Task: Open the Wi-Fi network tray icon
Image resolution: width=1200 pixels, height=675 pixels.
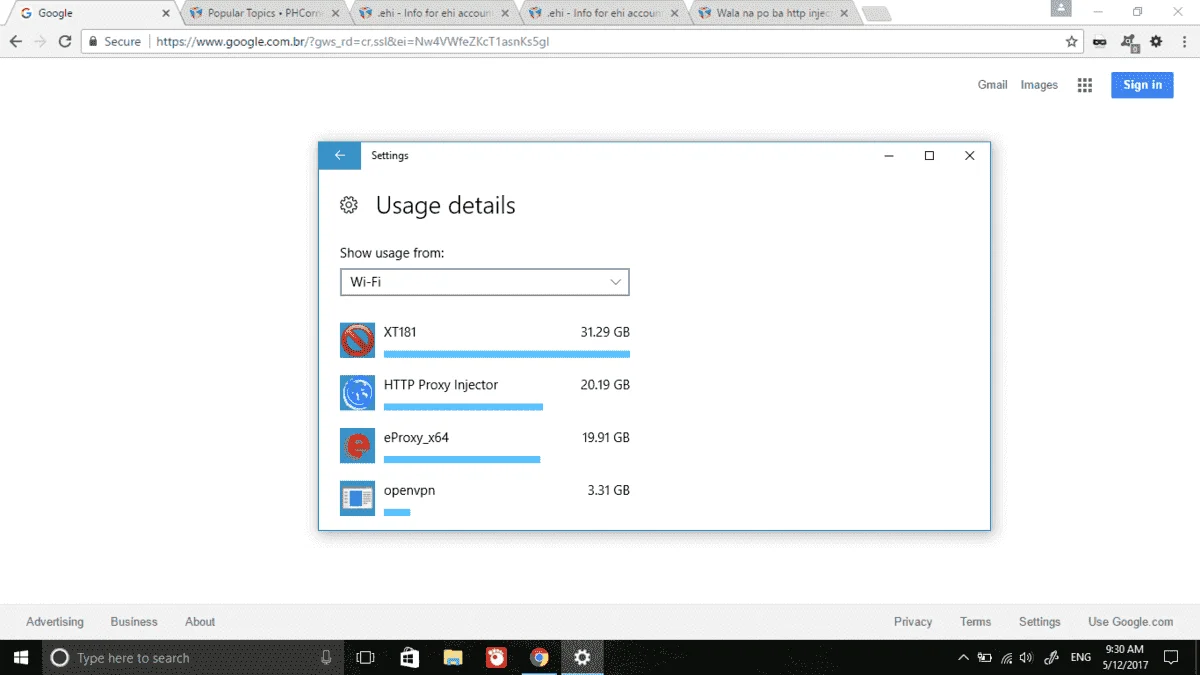Action: coord(1007,658)
